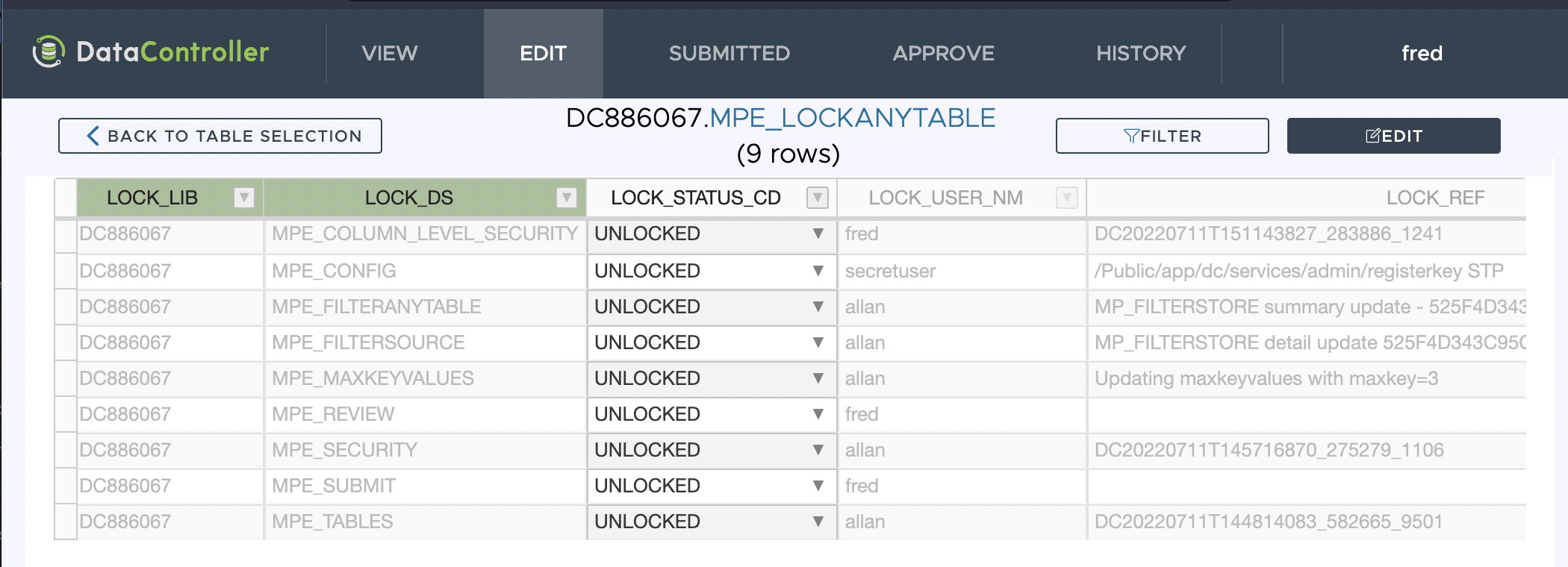Screen dimensions: 1568x567
Task: Open the fred user menu
Action: (x=1422, y=53)
